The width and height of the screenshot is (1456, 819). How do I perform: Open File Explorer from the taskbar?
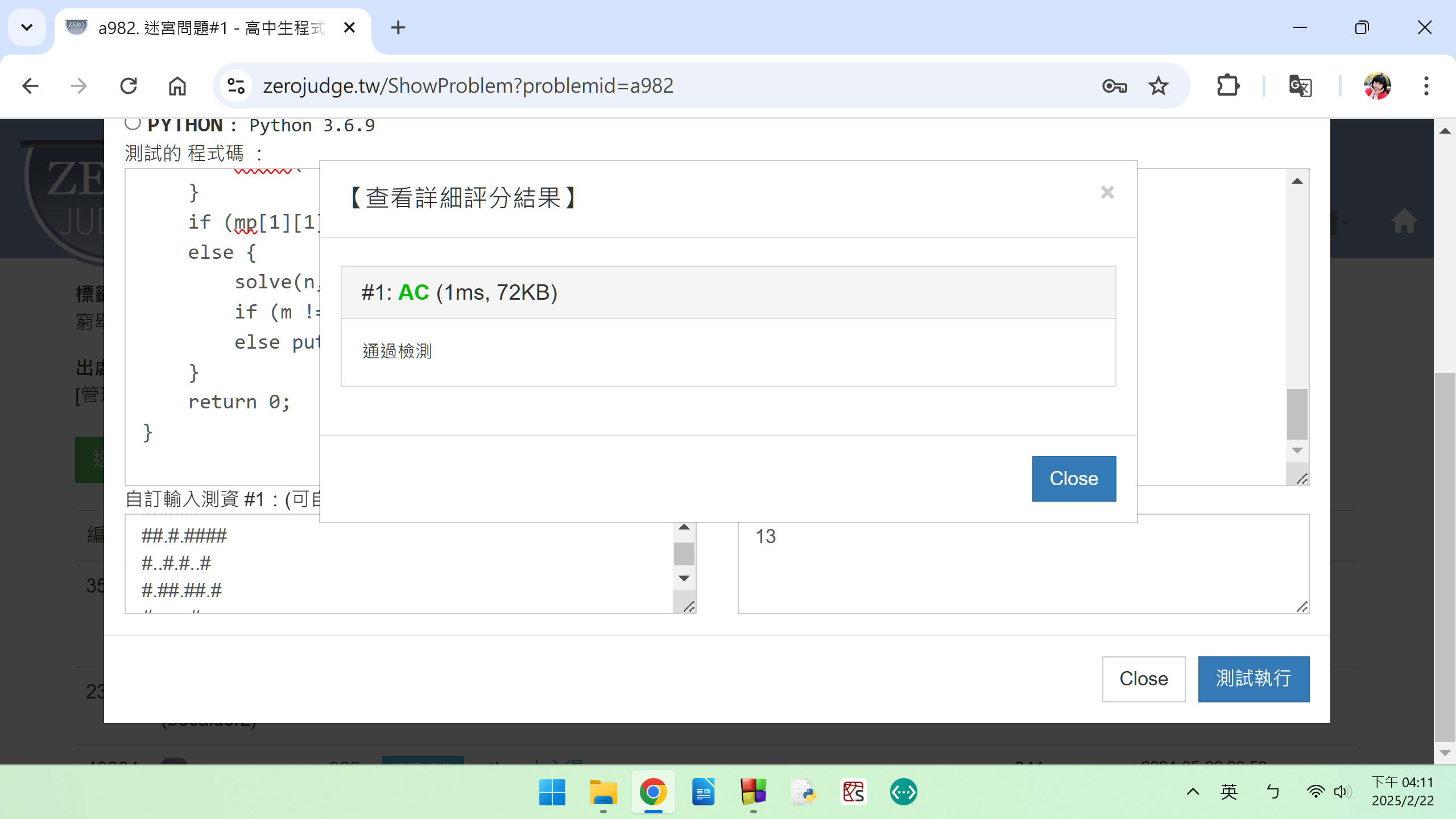[603, 792]
